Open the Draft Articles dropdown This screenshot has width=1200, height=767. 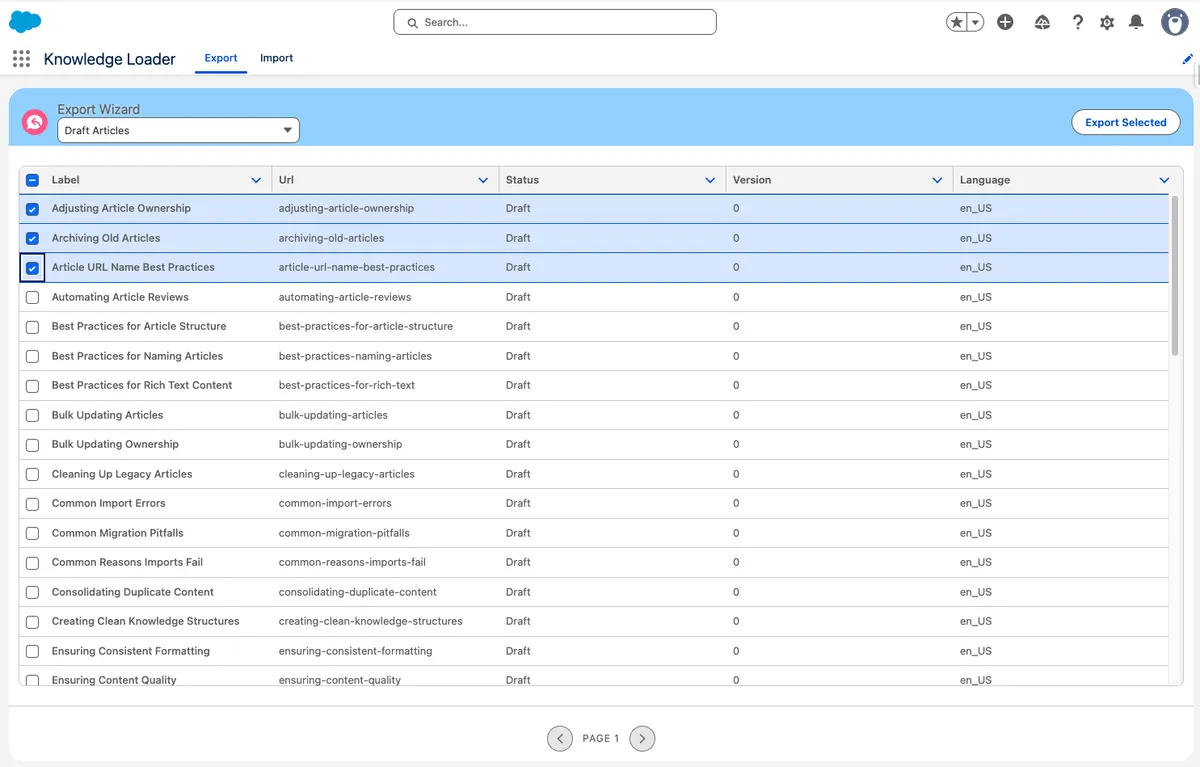point(178,130)
